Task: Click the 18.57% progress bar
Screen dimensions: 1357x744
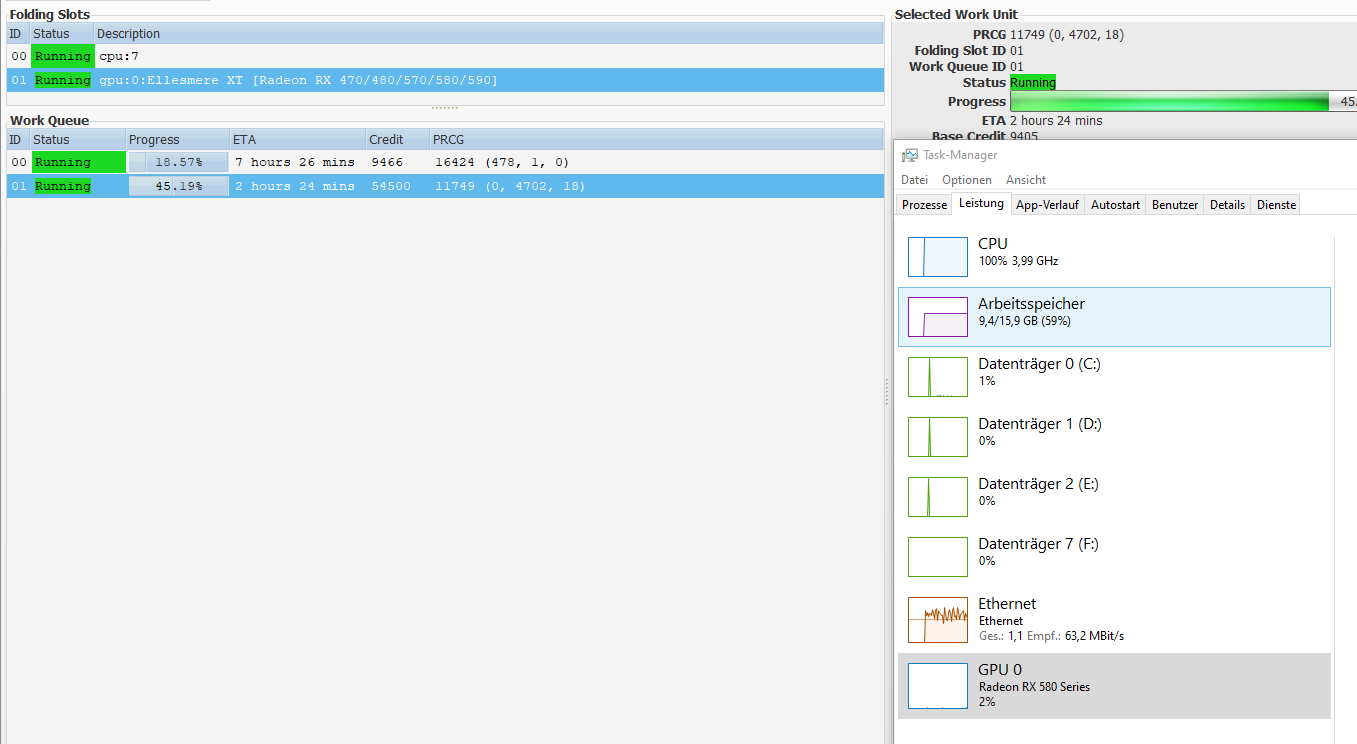Action: pyautogui.click(x=178, y=162)
